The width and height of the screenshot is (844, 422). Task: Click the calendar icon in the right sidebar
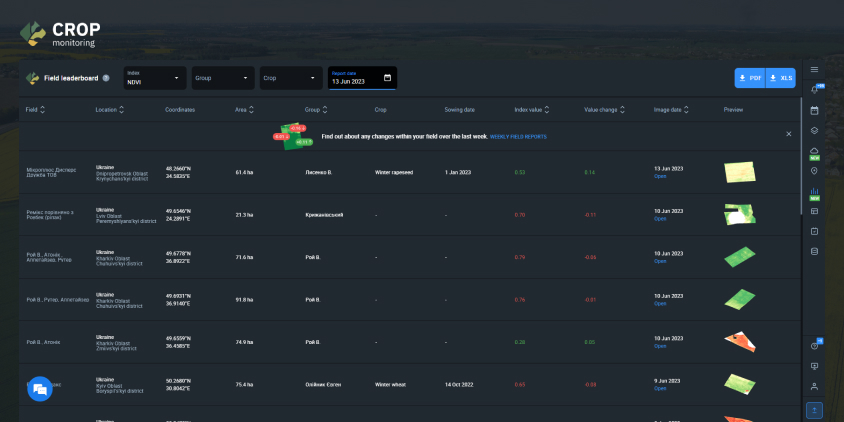[x=814, y=110]
